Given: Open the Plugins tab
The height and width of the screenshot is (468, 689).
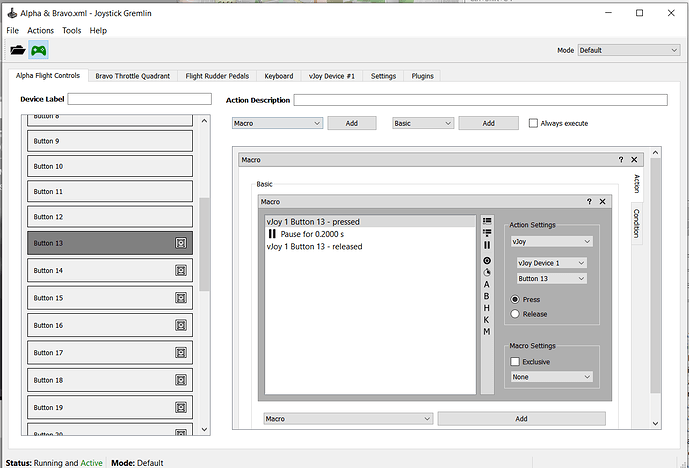Looking at the screenshot, I should click(422, 76).
